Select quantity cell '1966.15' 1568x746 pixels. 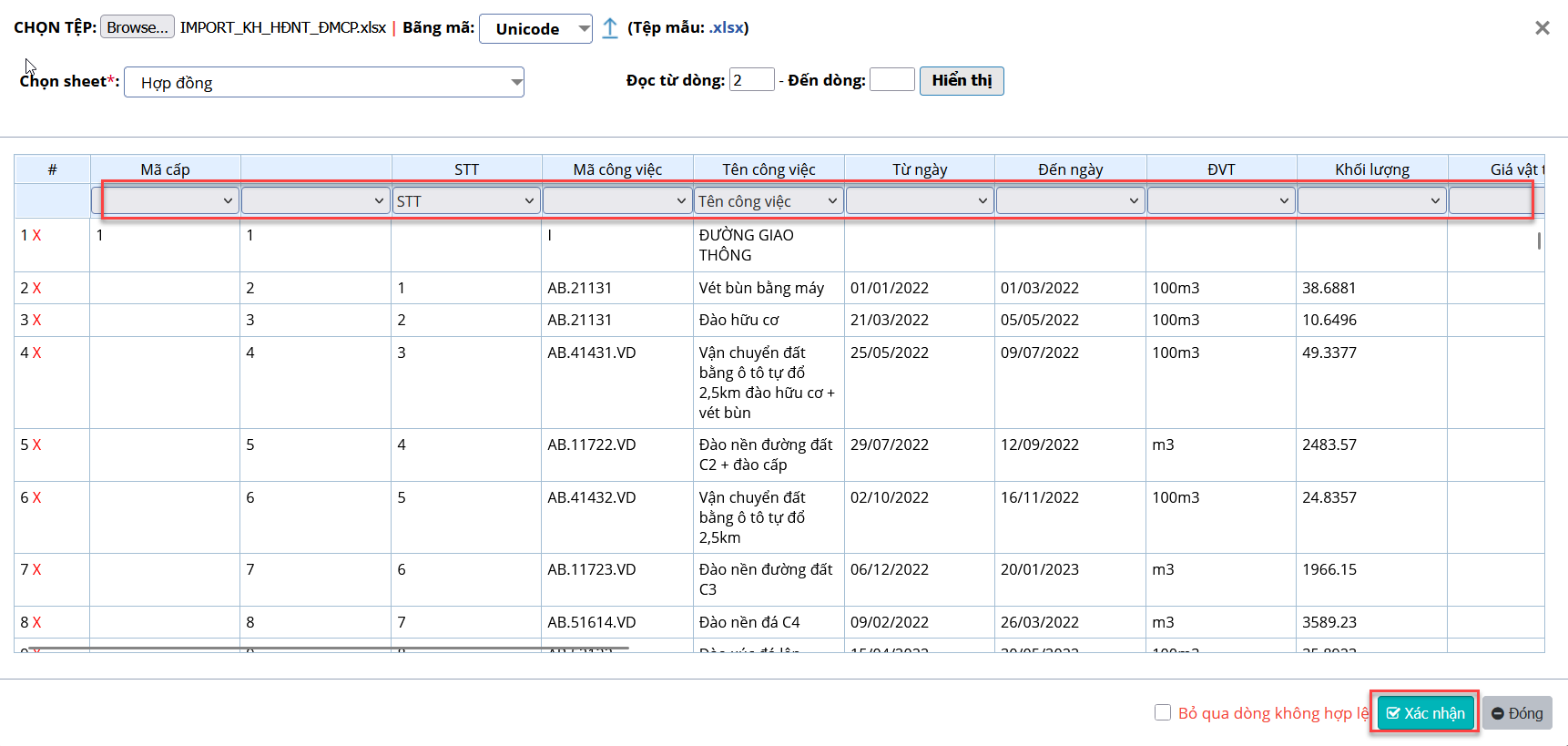click(1372, 579)
